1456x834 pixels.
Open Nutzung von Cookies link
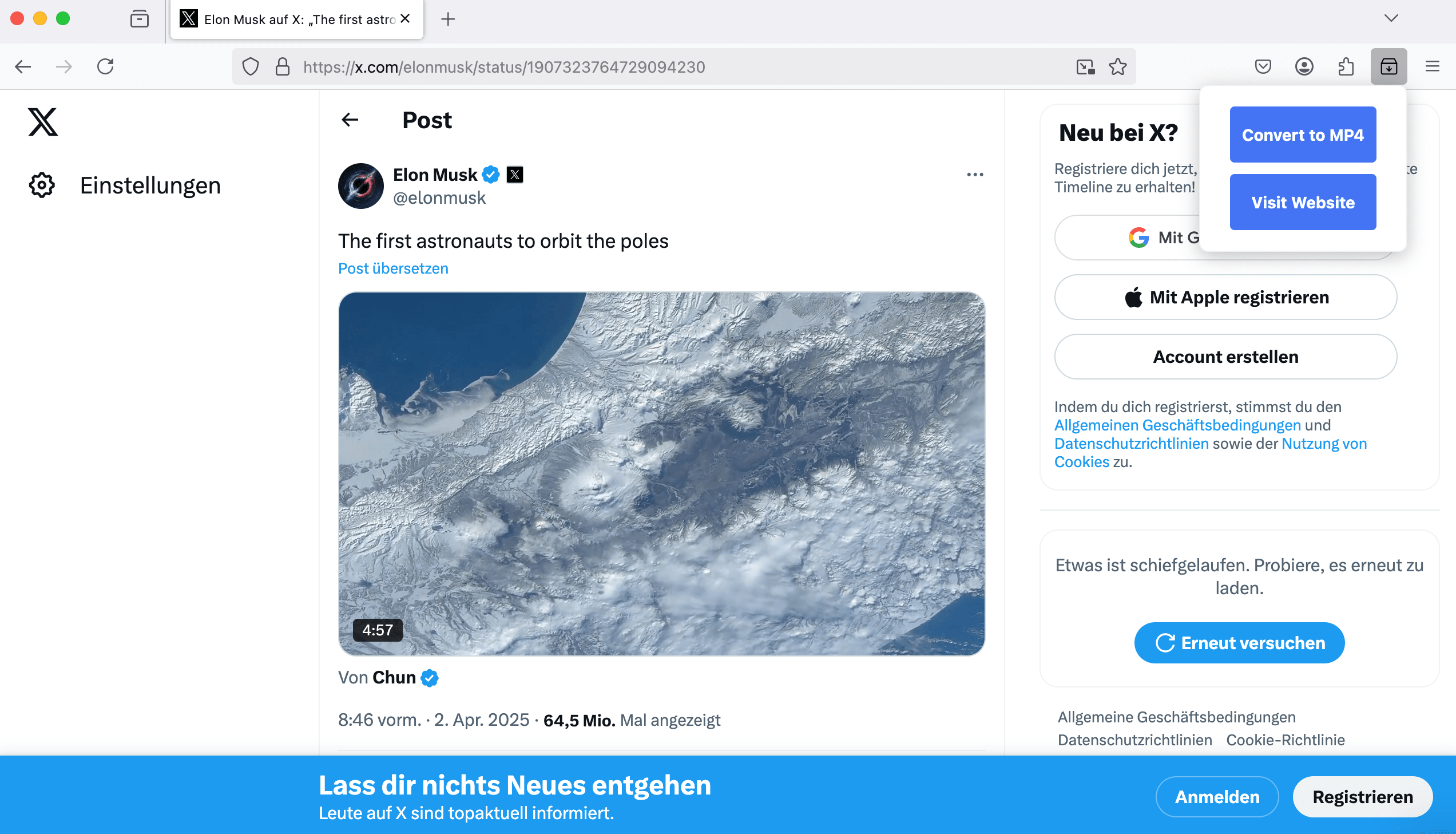(1324, 444)
